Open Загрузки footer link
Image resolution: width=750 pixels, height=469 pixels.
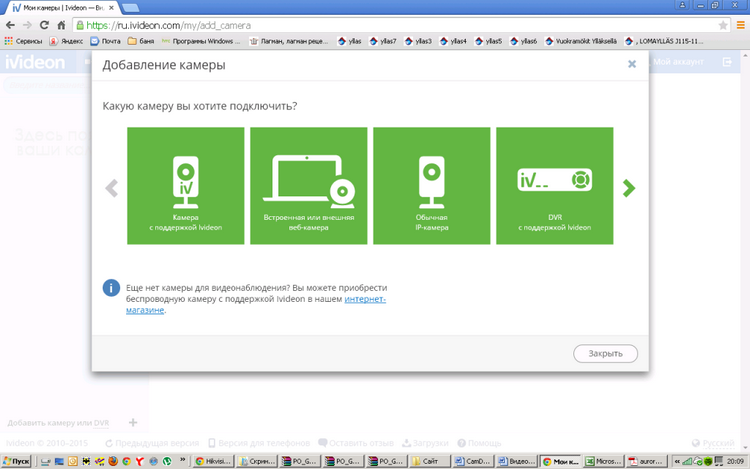point(425,443)
